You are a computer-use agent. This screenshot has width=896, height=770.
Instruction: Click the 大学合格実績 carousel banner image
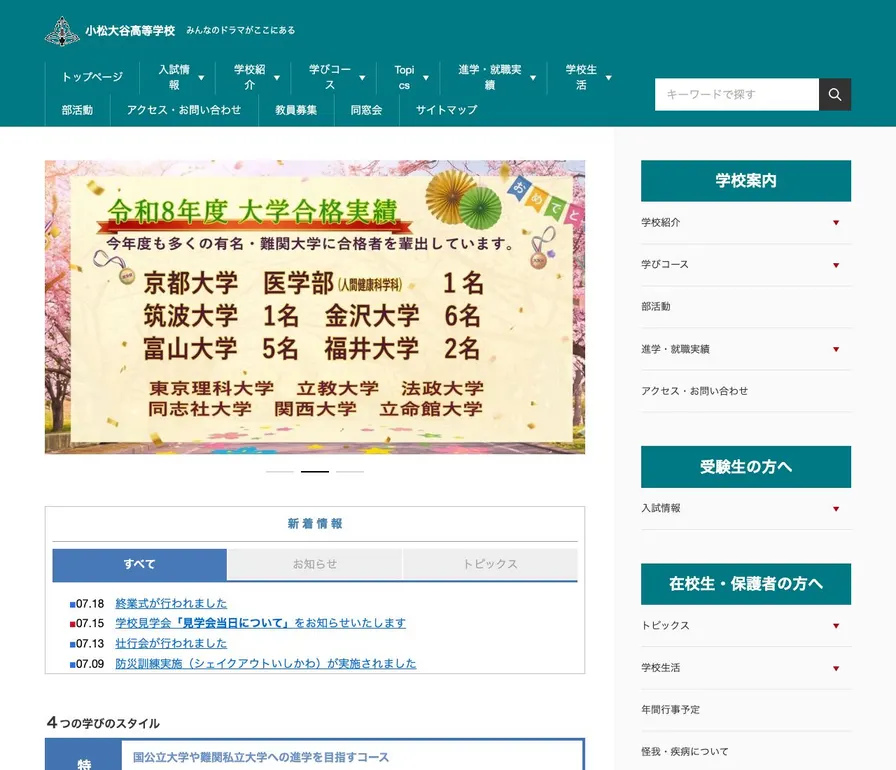[x=315, y=307]
